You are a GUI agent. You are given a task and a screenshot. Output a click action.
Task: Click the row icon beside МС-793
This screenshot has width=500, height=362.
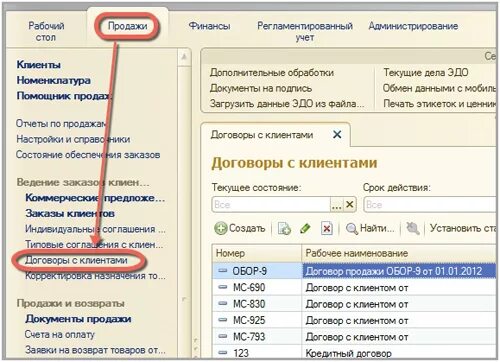click(x=222, y=336)
